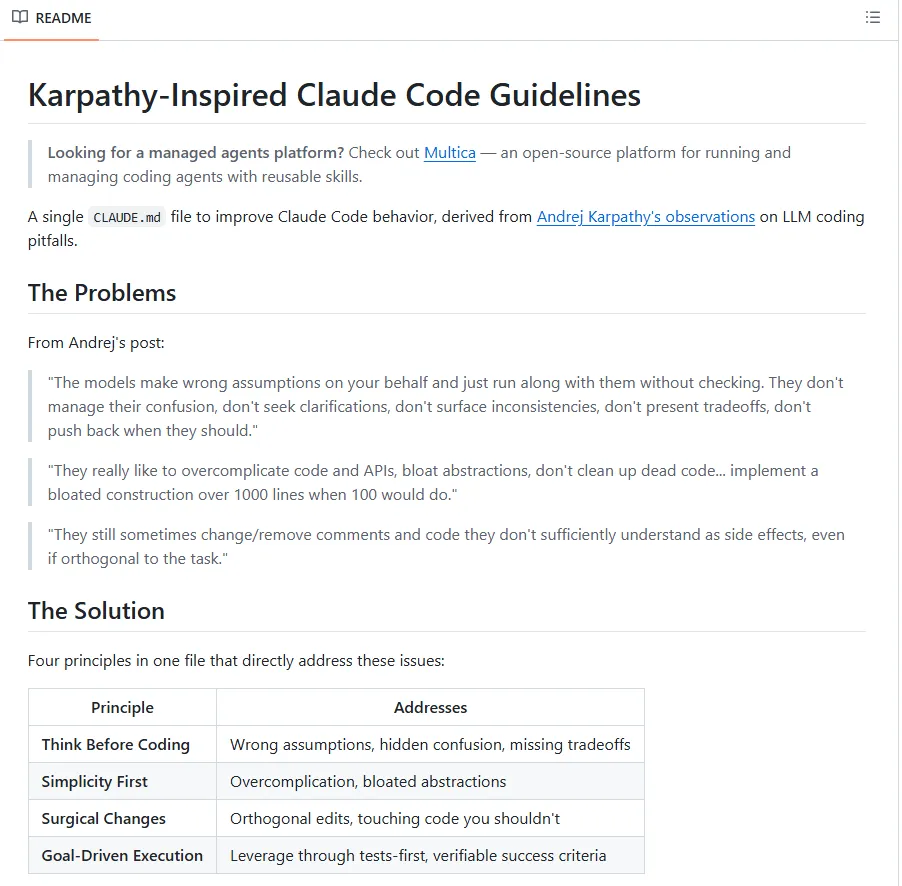
Task: Select the Think Before Coding cell
Action: [115, 744]
